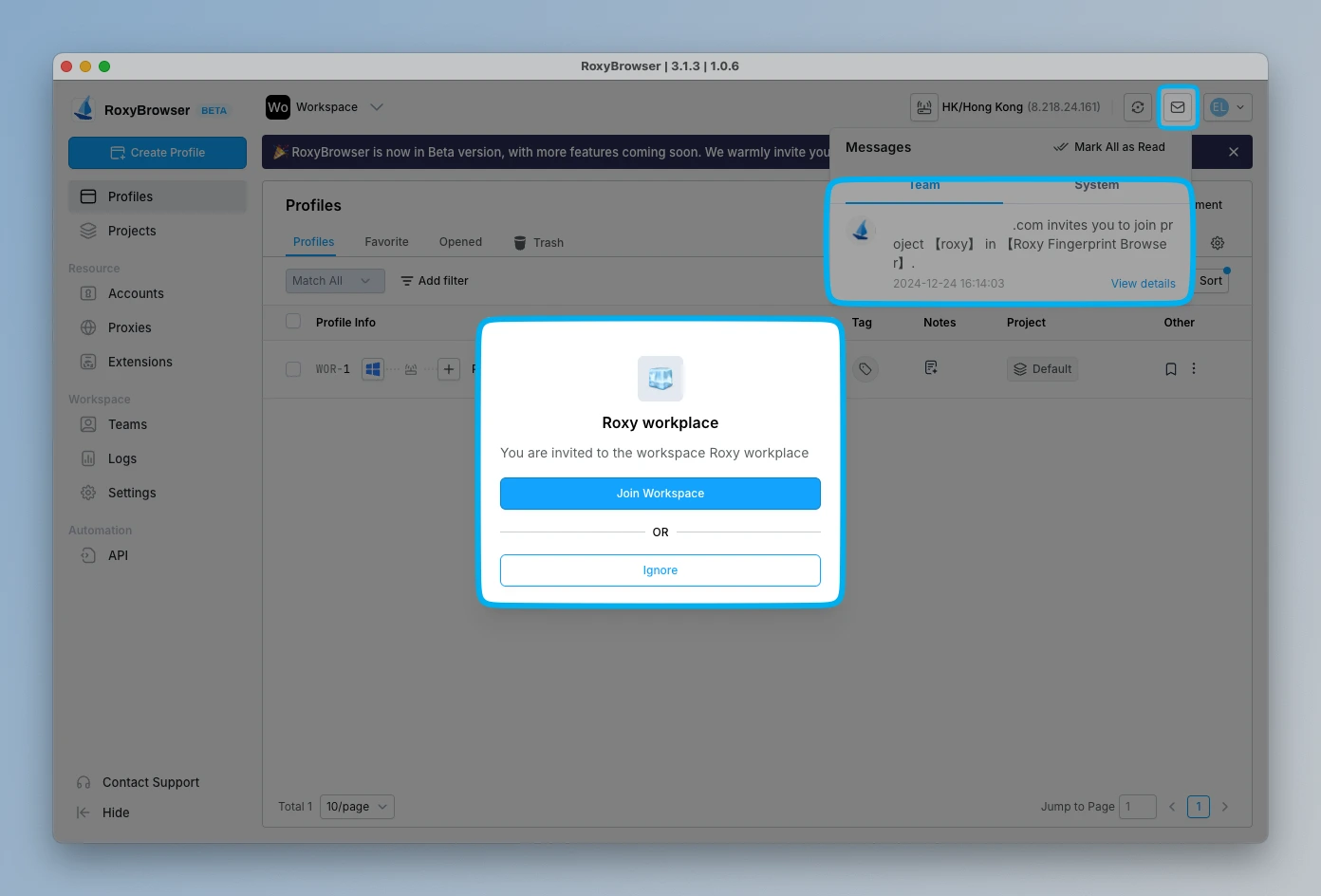1321x896 pixels.
Task: Open the 10/page size dropdown
Action: point(357,807)
